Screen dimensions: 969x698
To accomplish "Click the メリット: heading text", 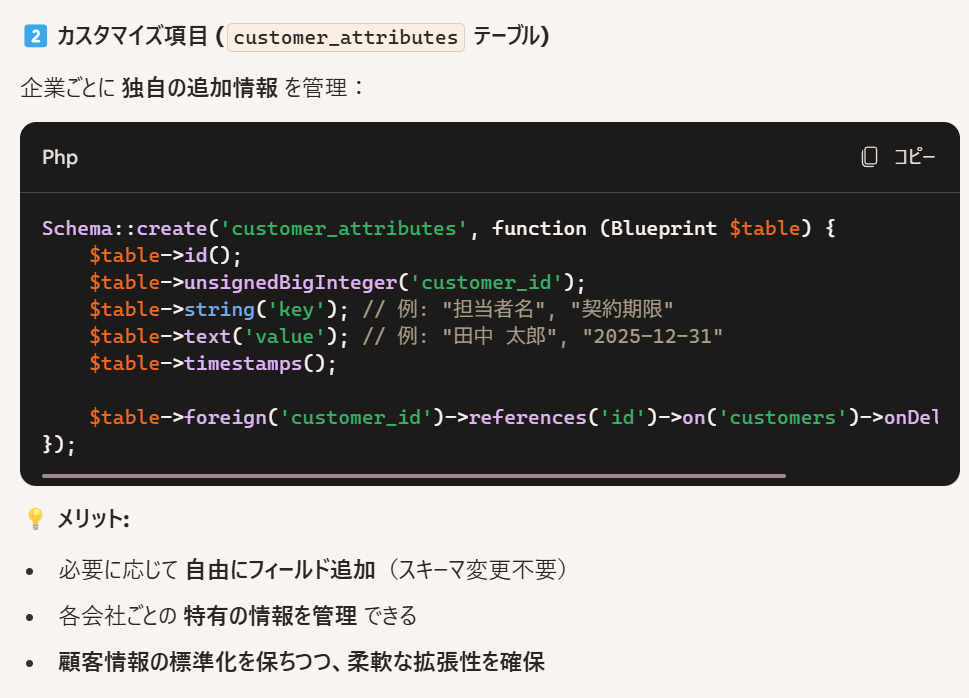I will [x=93, y=519].
